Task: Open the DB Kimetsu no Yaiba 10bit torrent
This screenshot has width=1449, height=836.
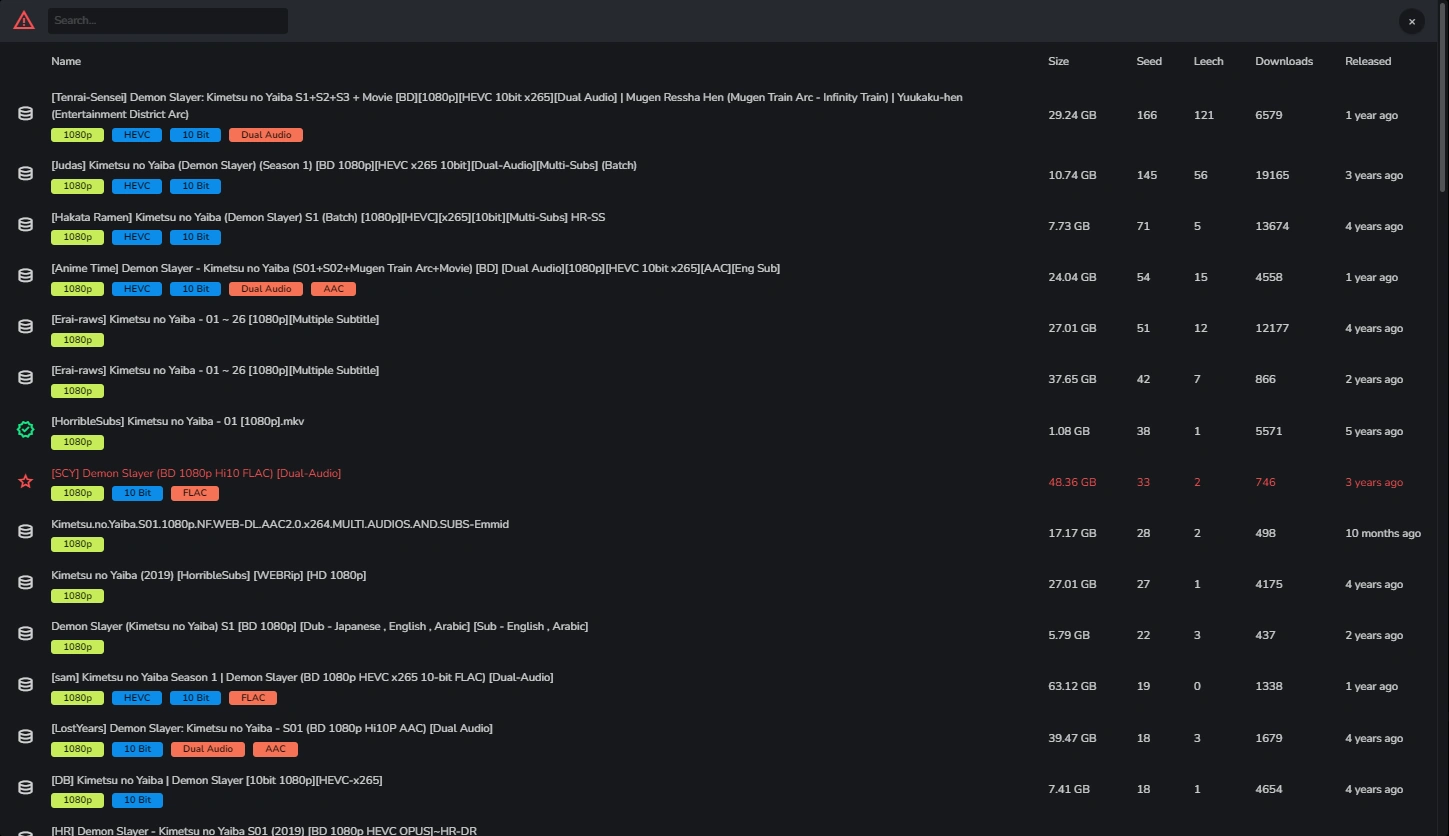Action: coord(216,780)
